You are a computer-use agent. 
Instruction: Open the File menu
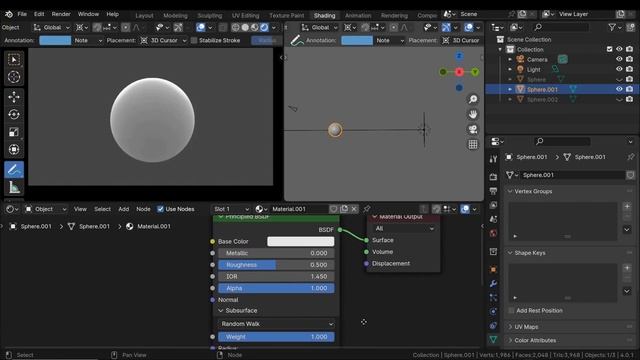(x=22, y=14)
